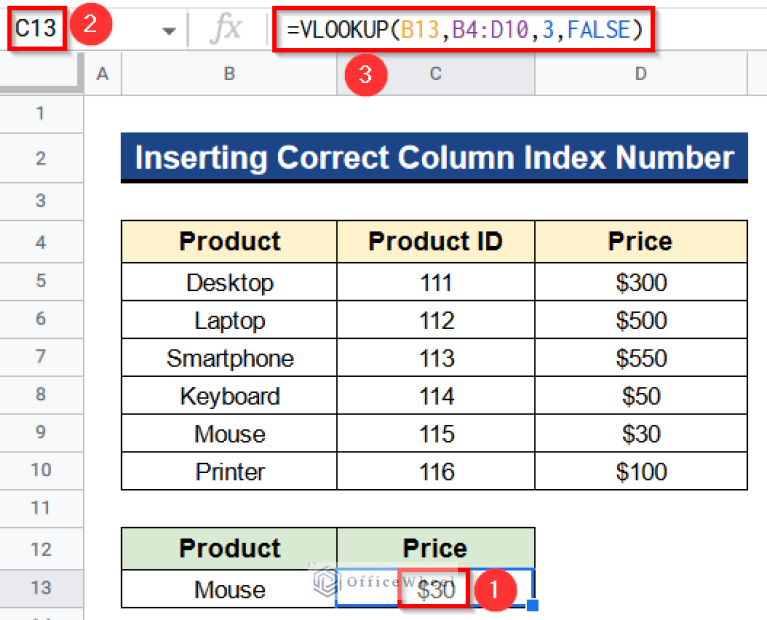Viewport: 767px width, 620px height.
Task: Select column D header
Action: [x=640, y=73]
